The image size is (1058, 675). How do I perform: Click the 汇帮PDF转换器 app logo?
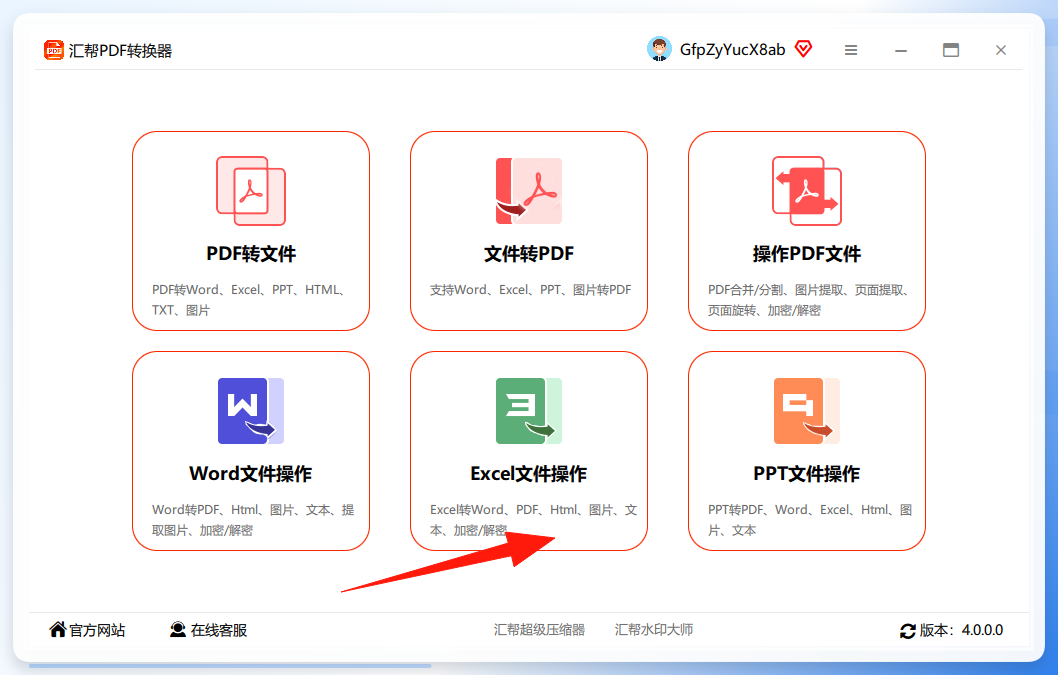click(x=54, y=50)
